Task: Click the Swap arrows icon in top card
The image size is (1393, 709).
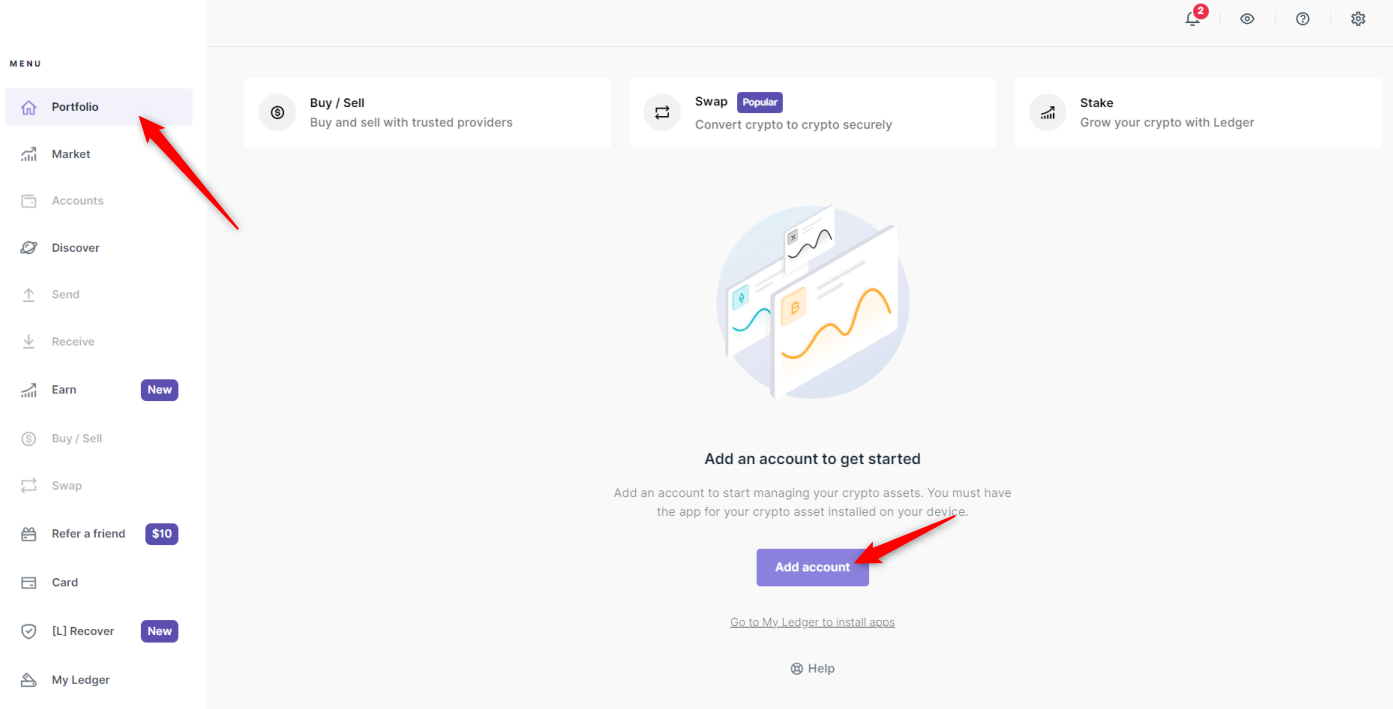Action: 662,113
